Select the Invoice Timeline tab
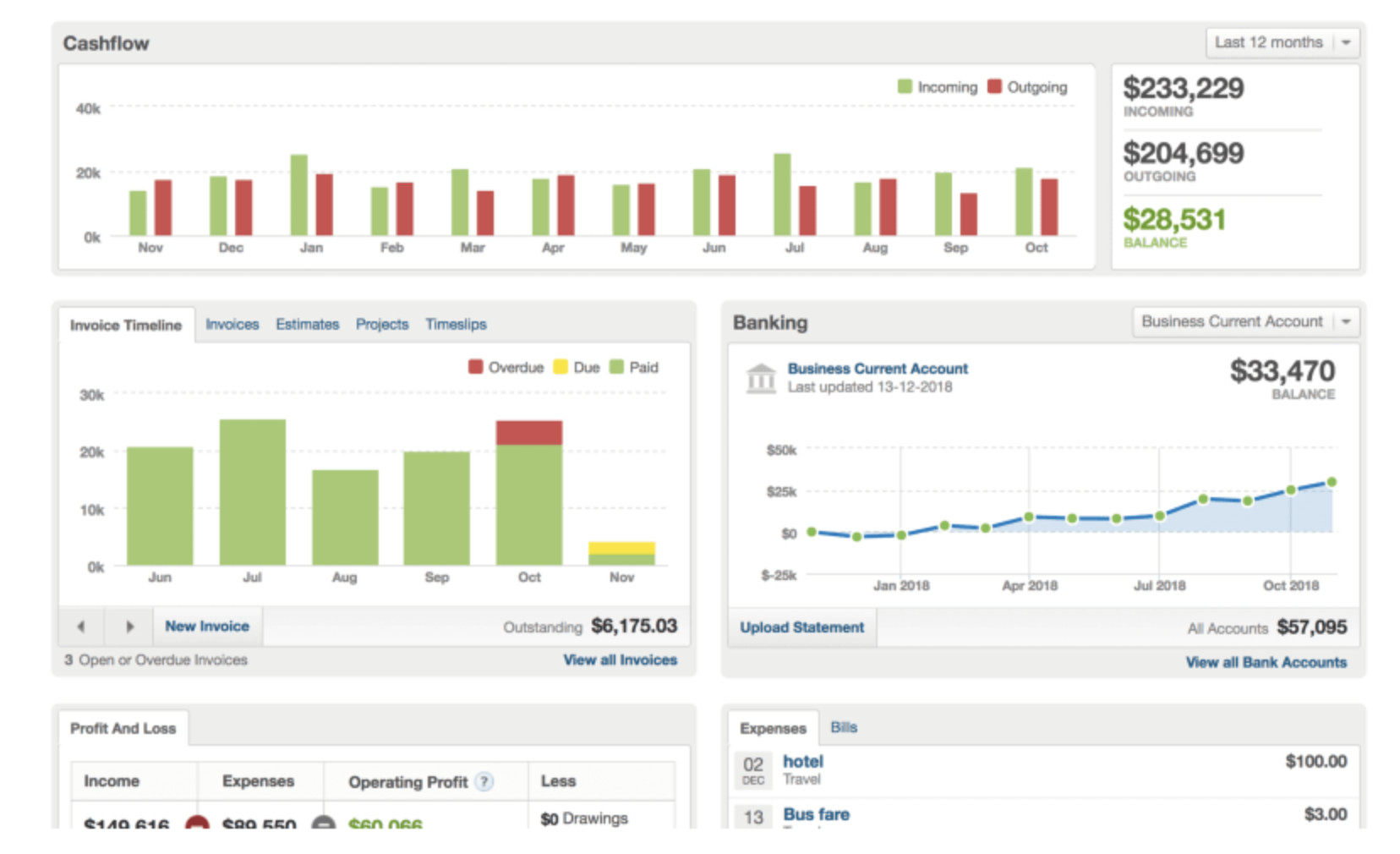The image size is (1400, 854). pos(126,326)
